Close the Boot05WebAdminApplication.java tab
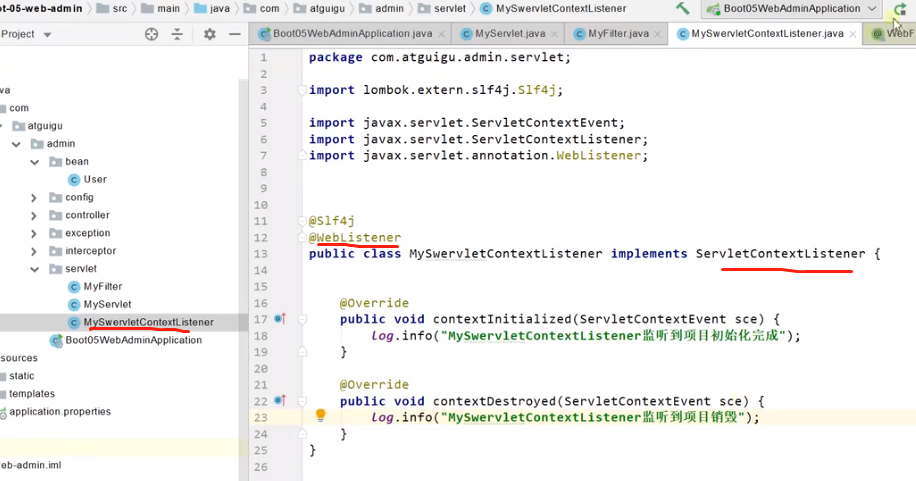This screenshot has height=481, width=916. tap(442, 34)
